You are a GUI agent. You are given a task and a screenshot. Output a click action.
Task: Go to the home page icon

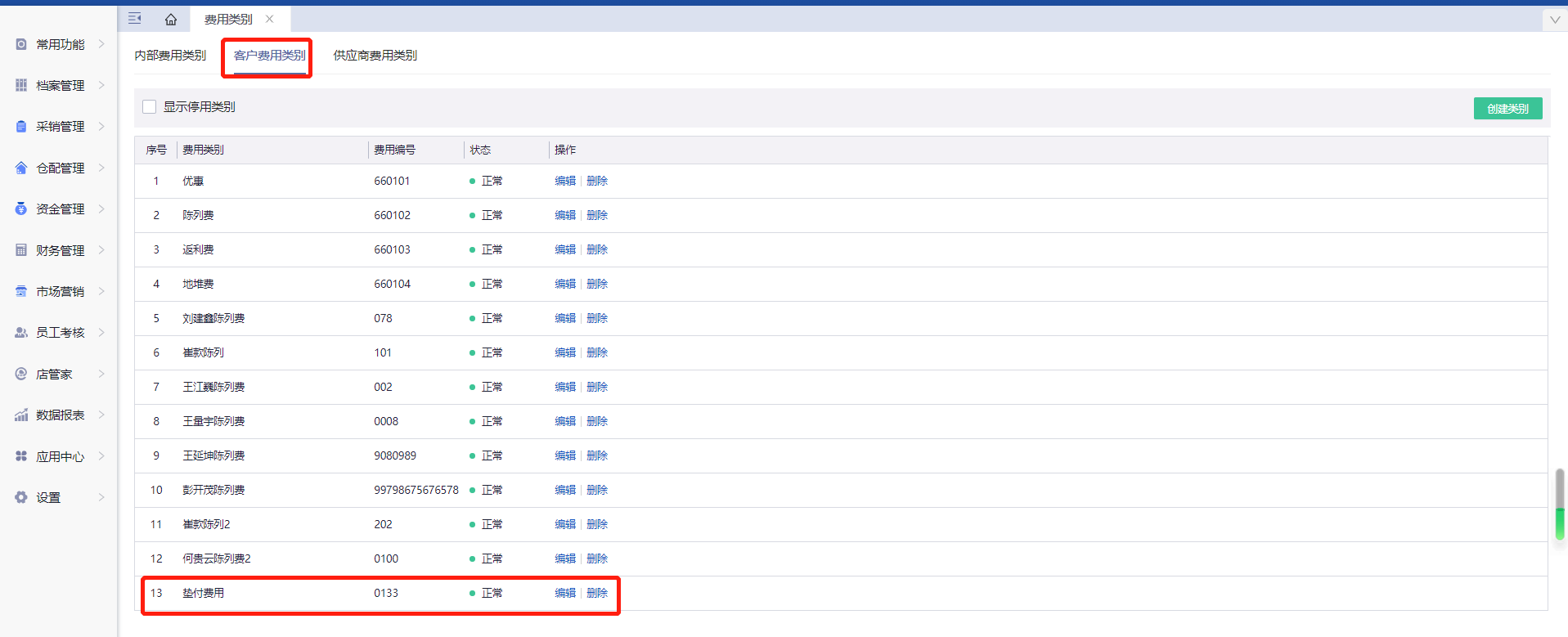[x=171, y=19]
